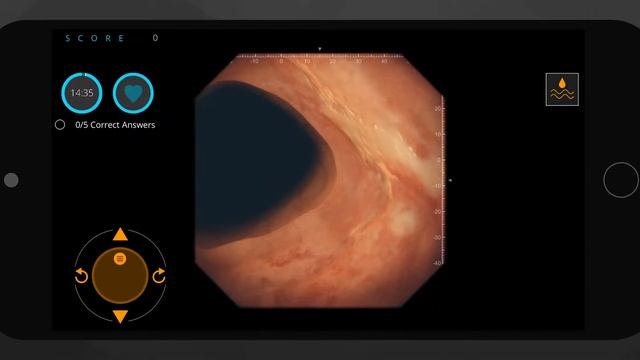640x360 pixels.
Task: Click the SCORE label
Action: pos(95,38)
